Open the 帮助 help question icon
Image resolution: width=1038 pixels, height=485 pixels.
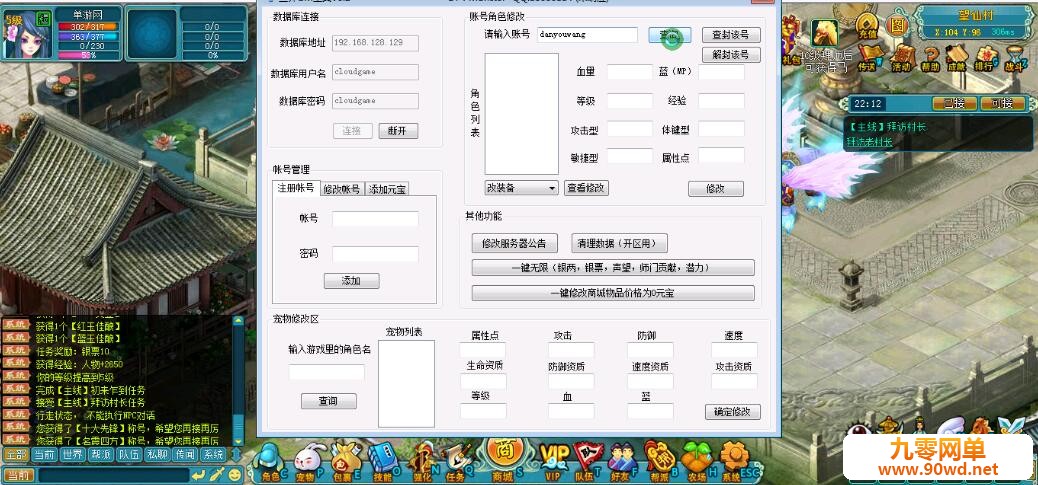pyautogui.click(x=930, y=58)
